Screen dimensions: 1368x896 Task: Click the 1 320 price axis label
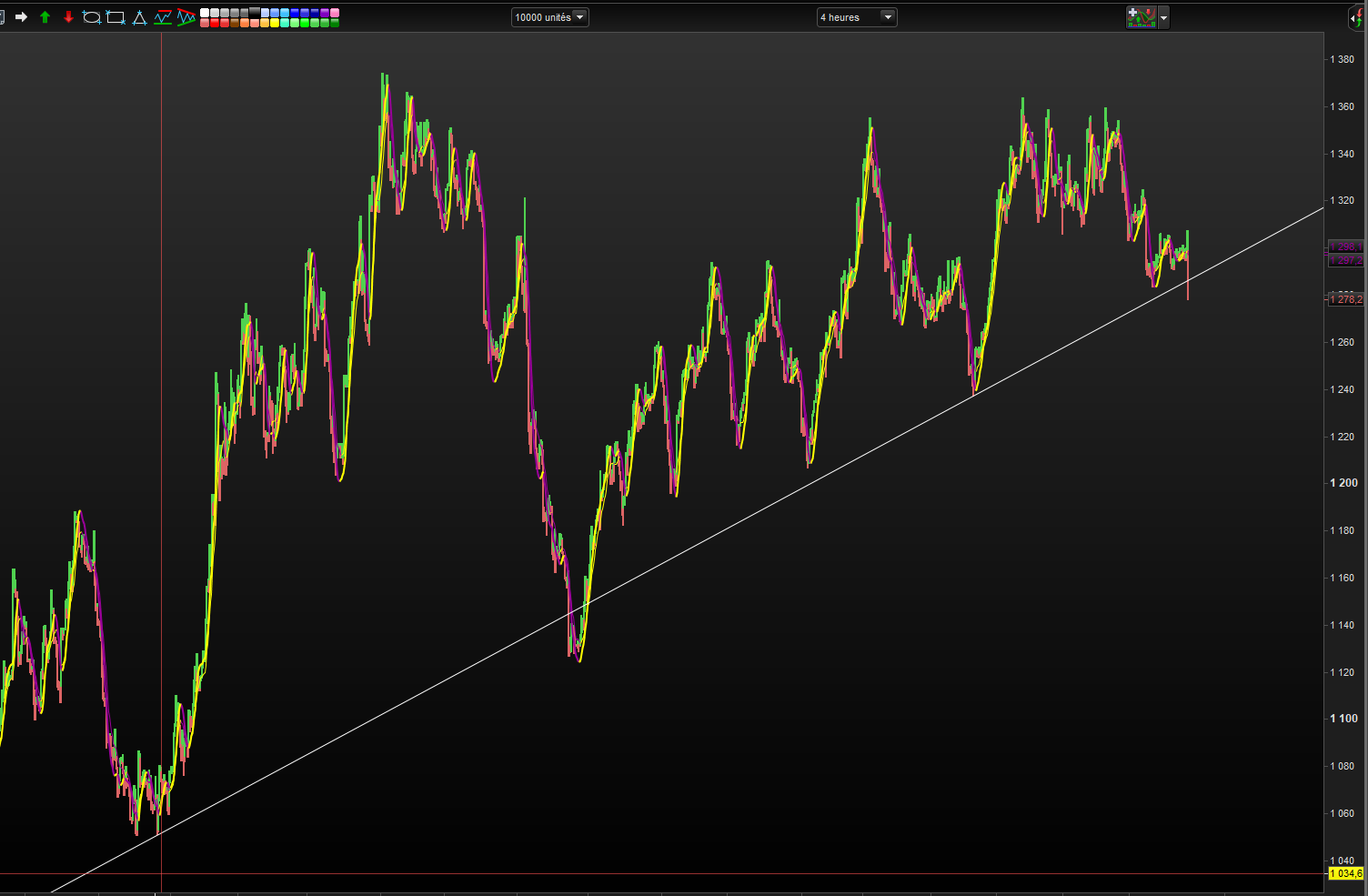coord(1342,200)
